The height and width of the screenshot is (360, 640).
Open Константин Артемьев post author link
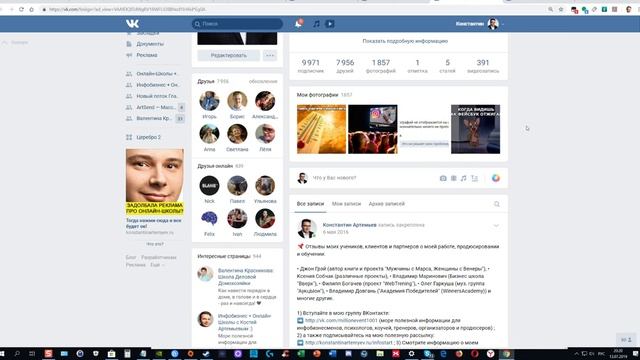click(x=349, y=225)
